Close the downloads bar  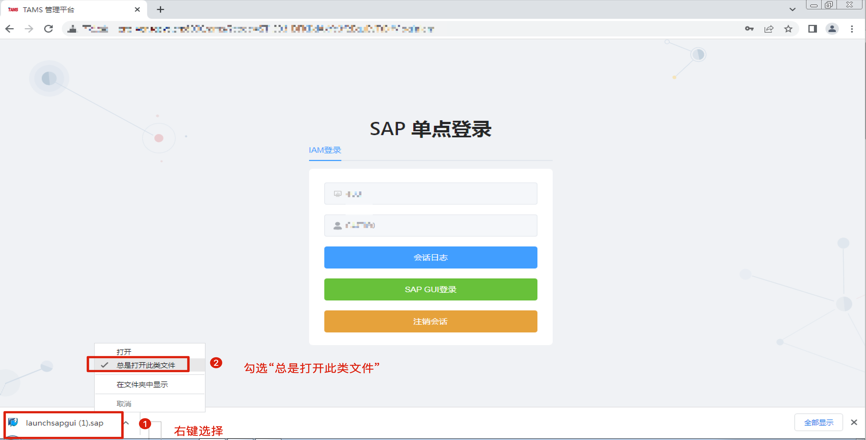point(854,422)
